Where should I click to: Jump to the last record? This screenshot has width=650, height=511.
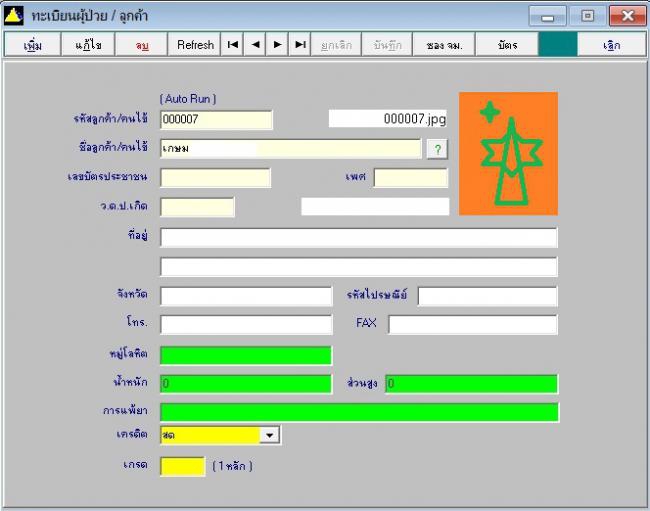click(x=300, y=44)
